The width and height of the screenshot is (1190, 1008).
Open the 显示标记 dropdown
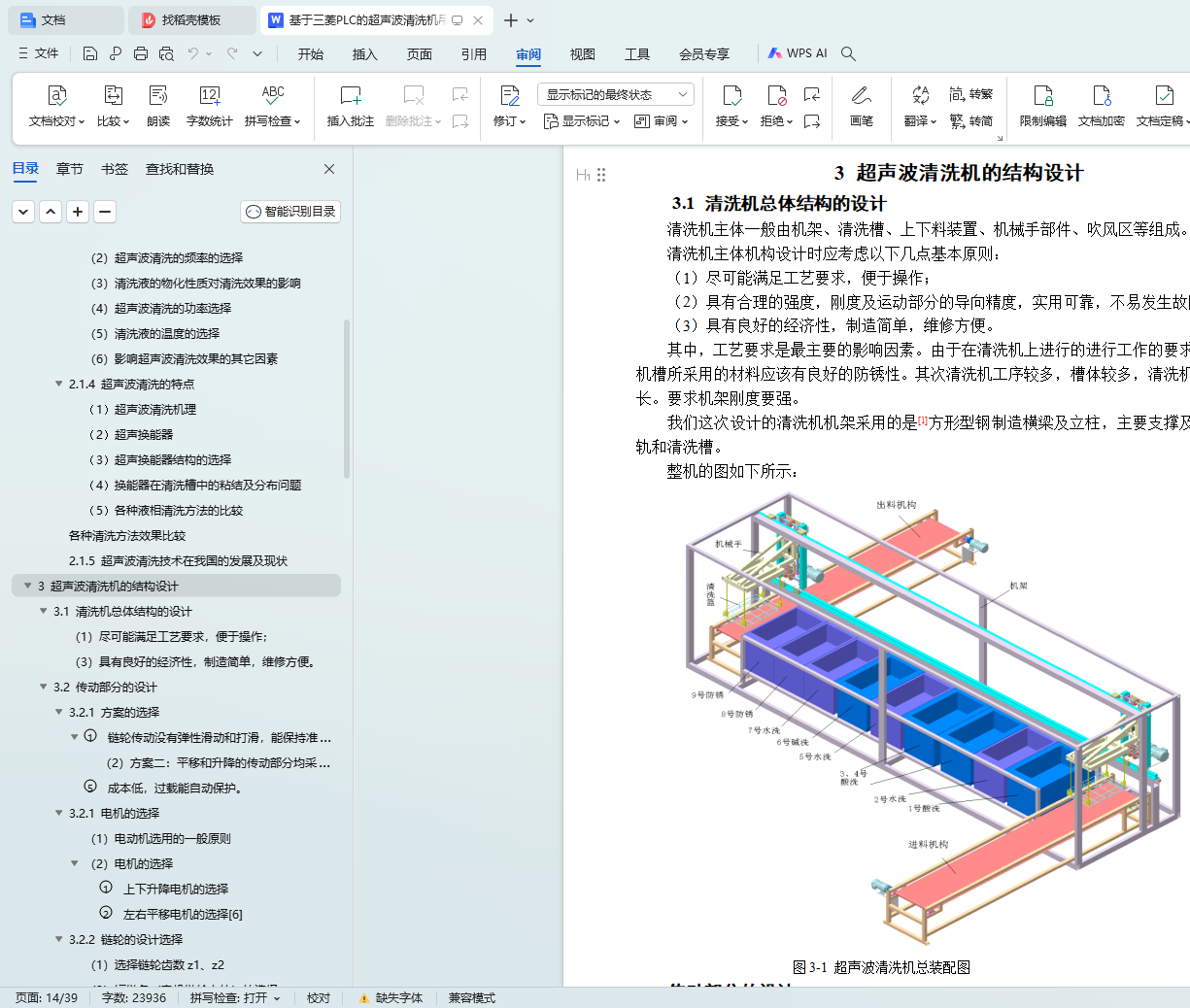click(582, 121)
